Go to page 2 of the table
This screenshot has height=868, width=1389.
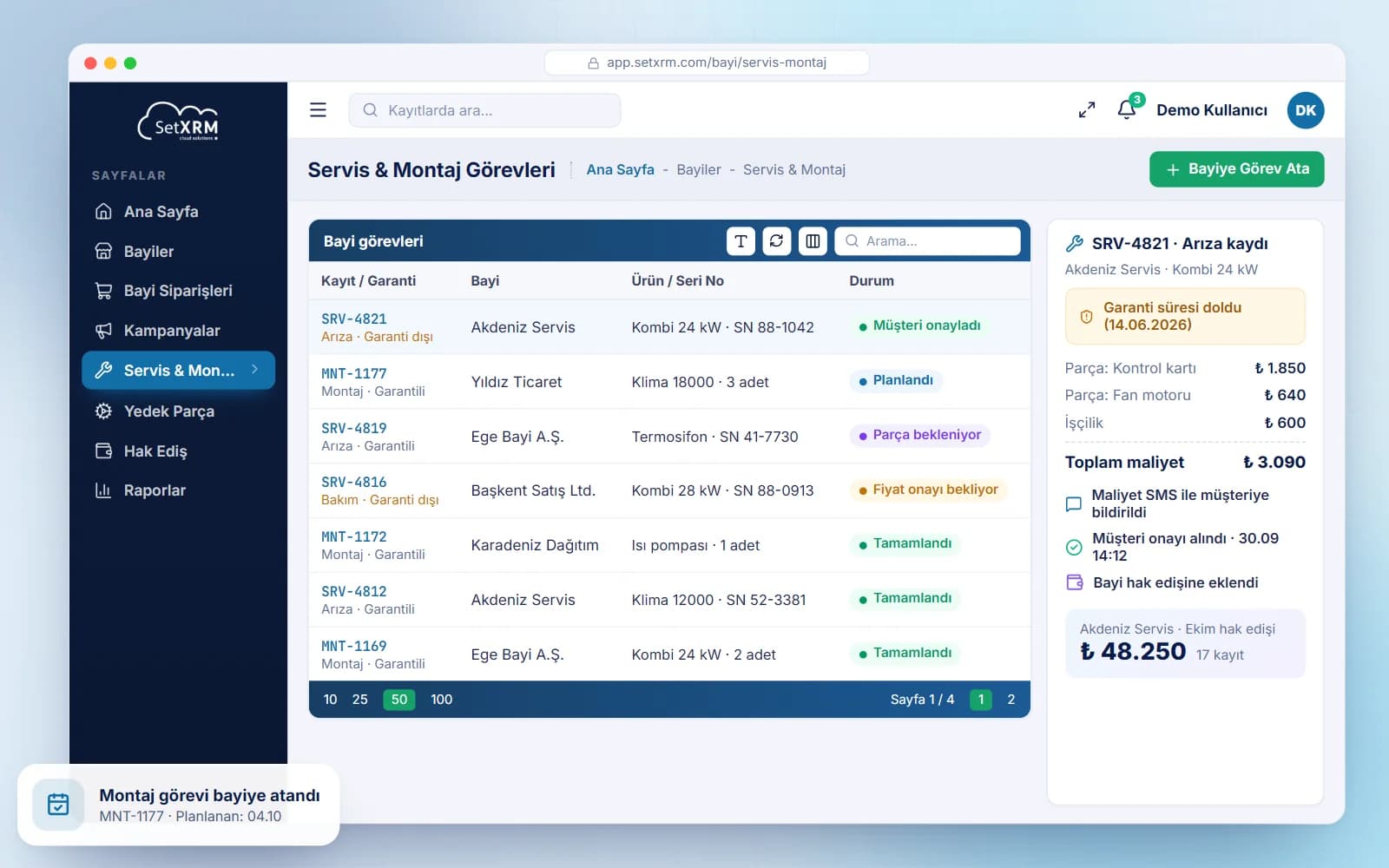[x=1010, y=700]
